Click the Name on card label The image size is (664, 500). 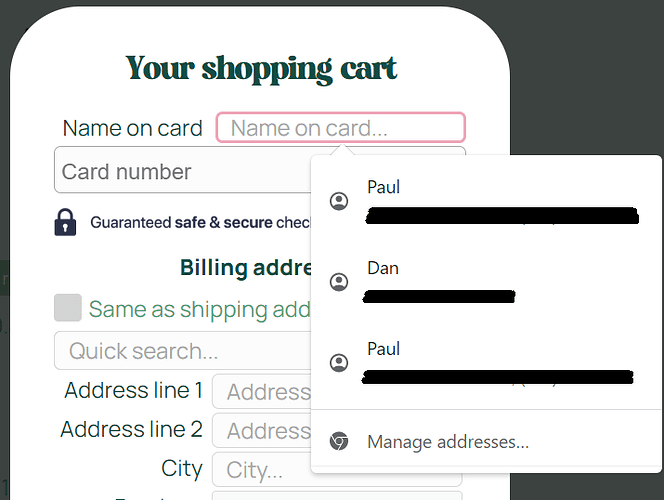pos(132,128)
